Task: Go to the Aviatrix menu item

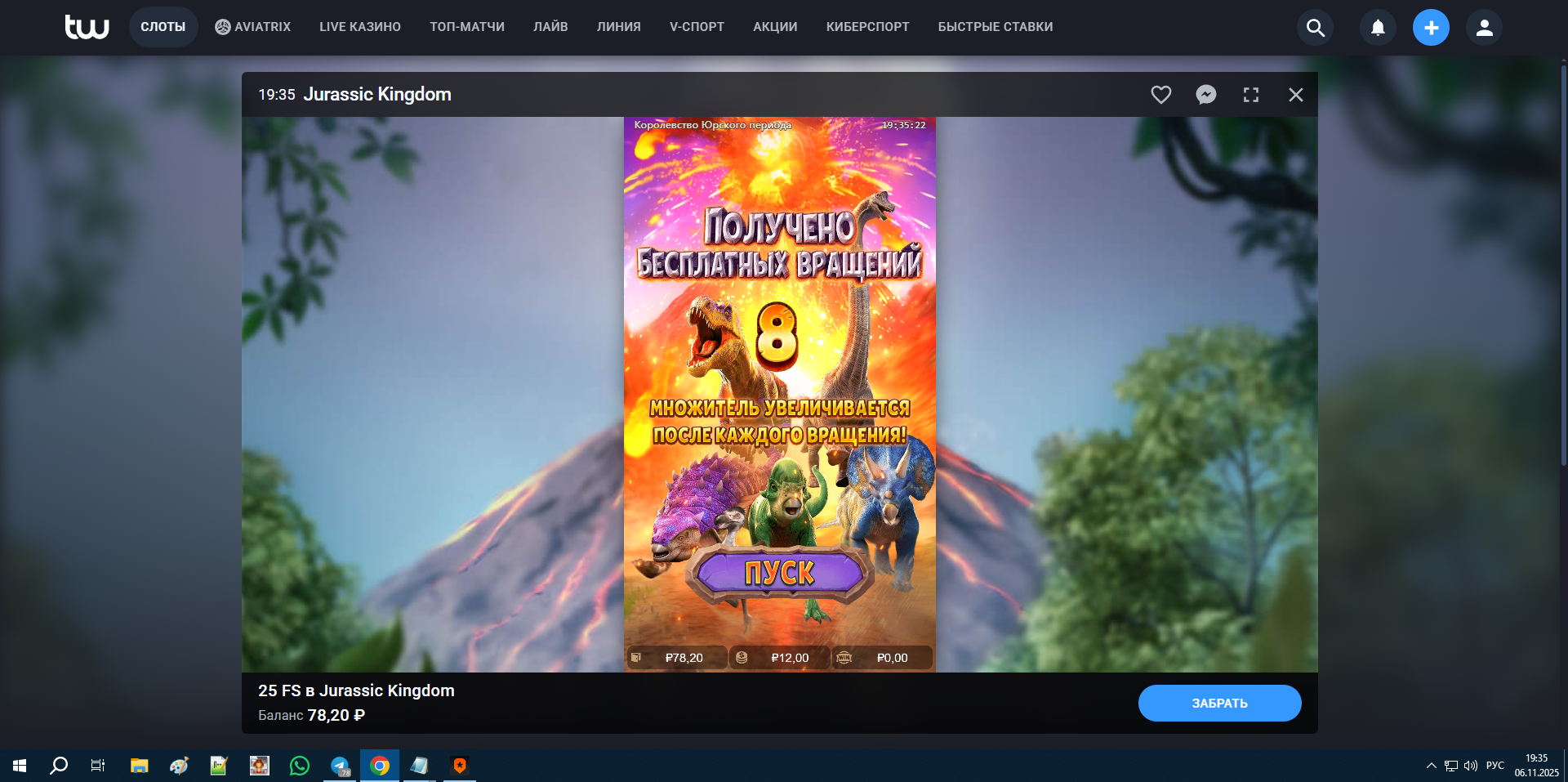Action: pos(253,27)
